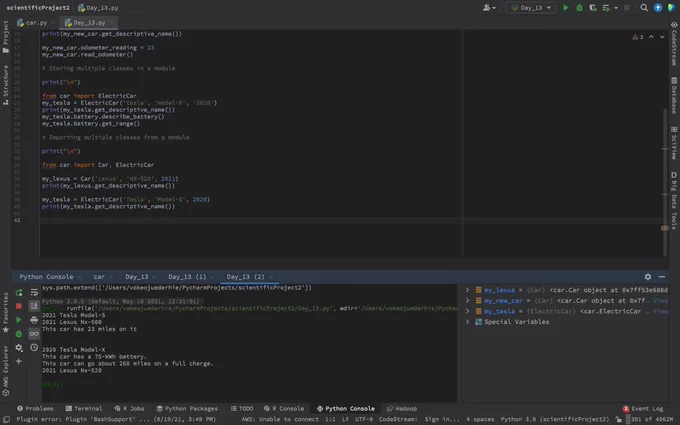Open the CodeStream side panel

tap(674, 43)
